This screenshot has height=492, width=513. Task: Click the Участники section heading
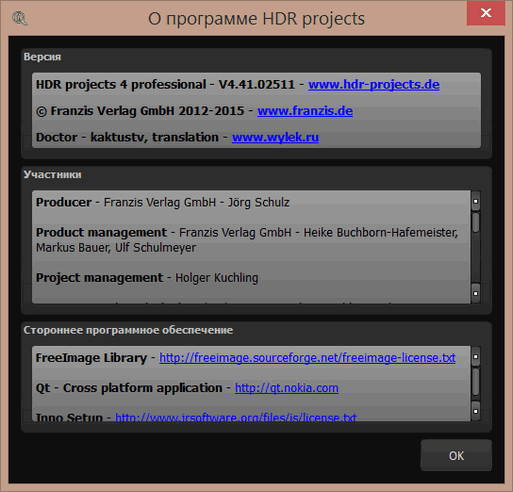[52, 175]
